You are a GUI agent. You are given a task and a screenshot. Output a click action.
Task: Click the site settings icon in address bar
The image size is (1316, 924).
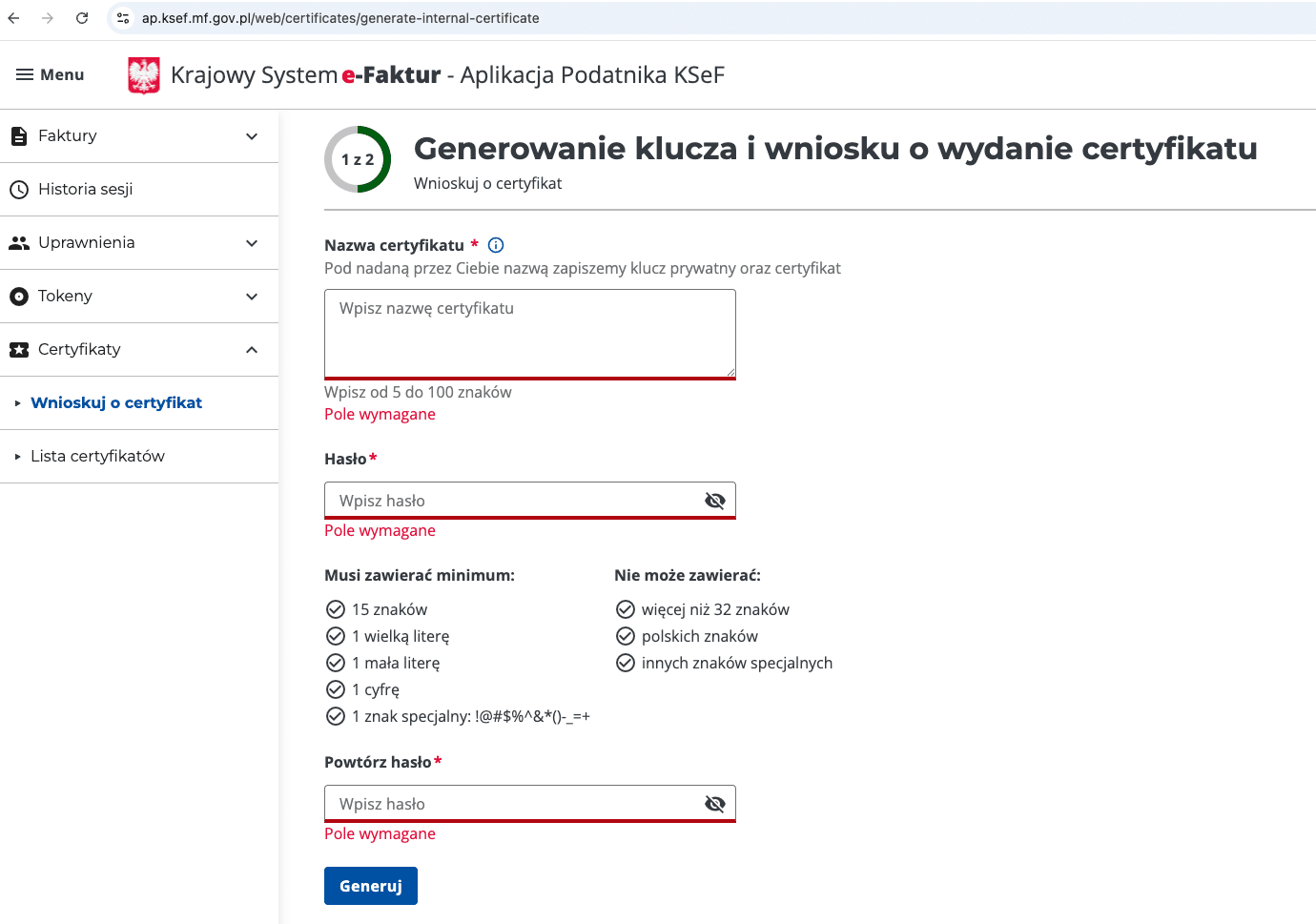point(123,18)
